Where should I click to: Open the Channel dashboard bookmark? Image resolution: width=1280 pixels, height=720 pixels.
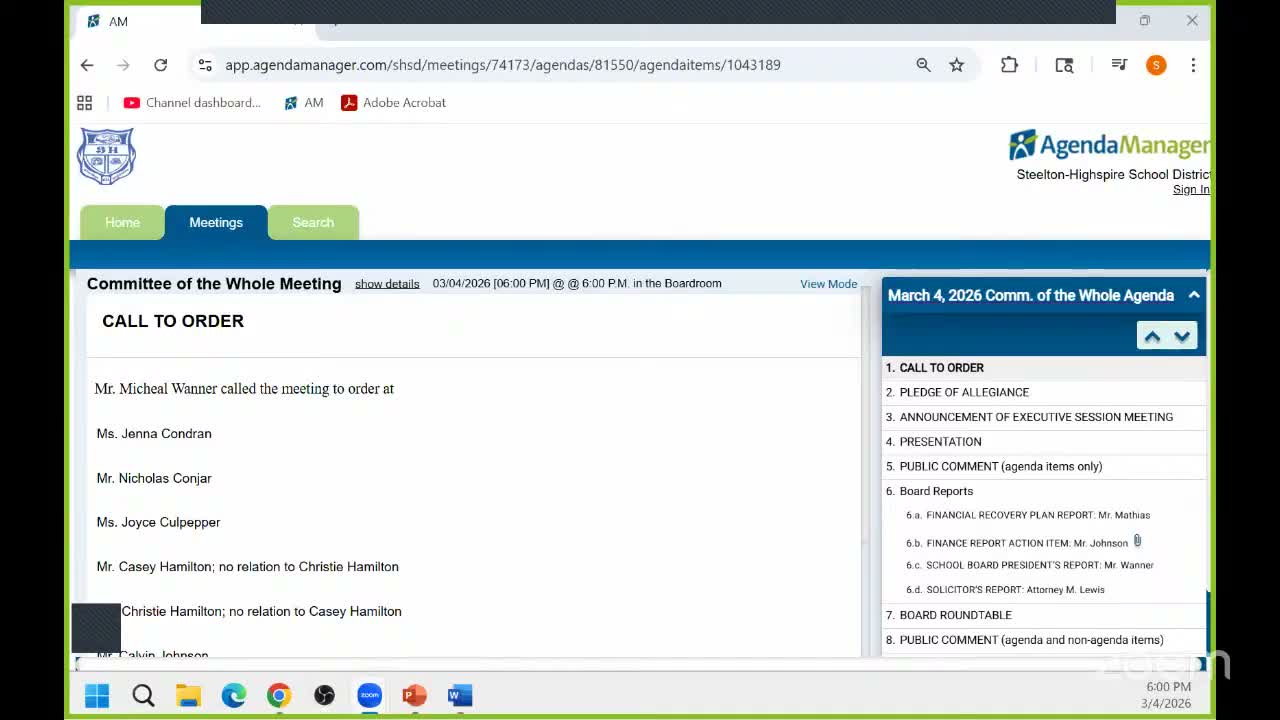coord(192,103)
